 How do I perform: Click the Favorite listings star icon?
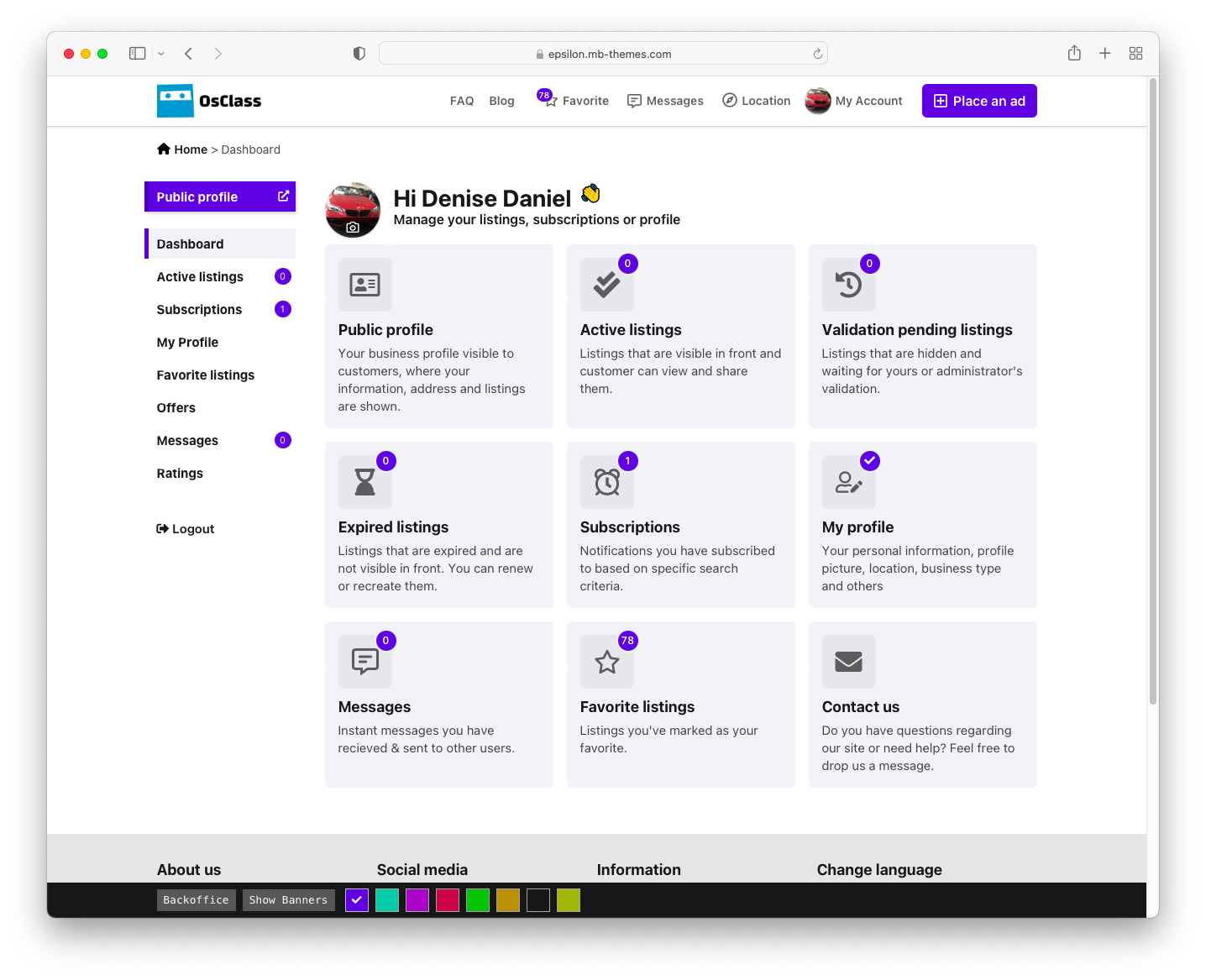point(606,662)
